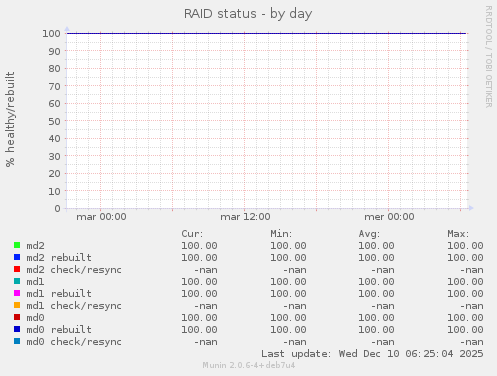The width and height of the screenshot is (497, 376).
Task: Click the y-axis value 0
Action: point(58,209)
